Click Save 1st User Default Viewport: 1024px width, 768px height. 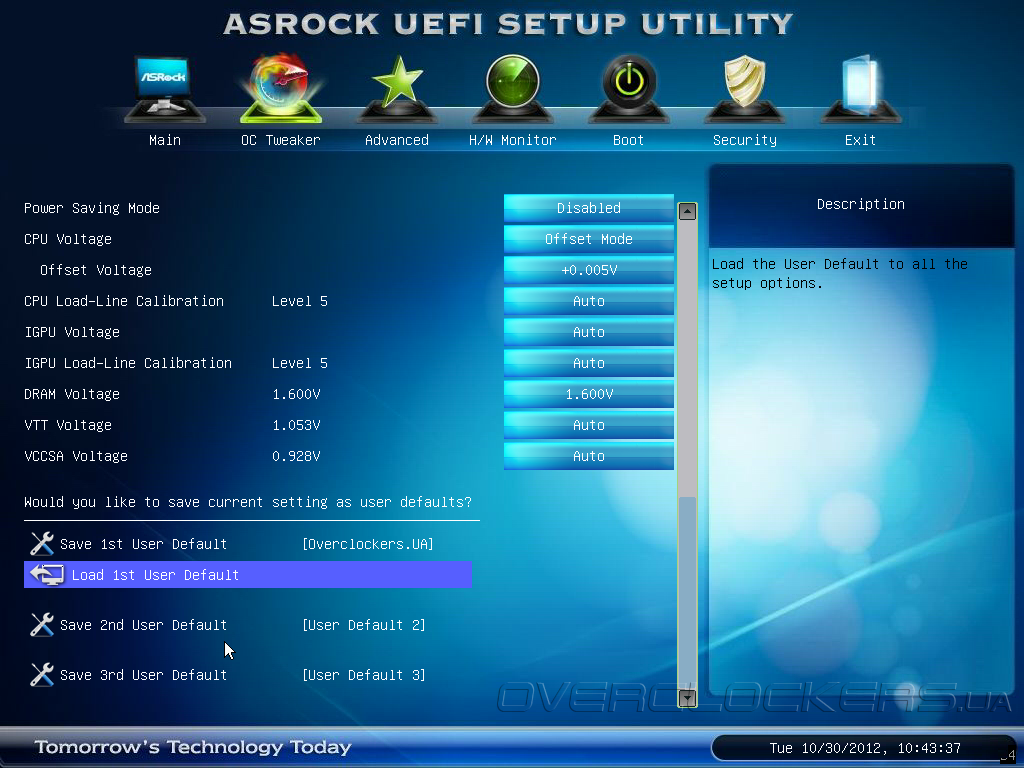[143, 544]
